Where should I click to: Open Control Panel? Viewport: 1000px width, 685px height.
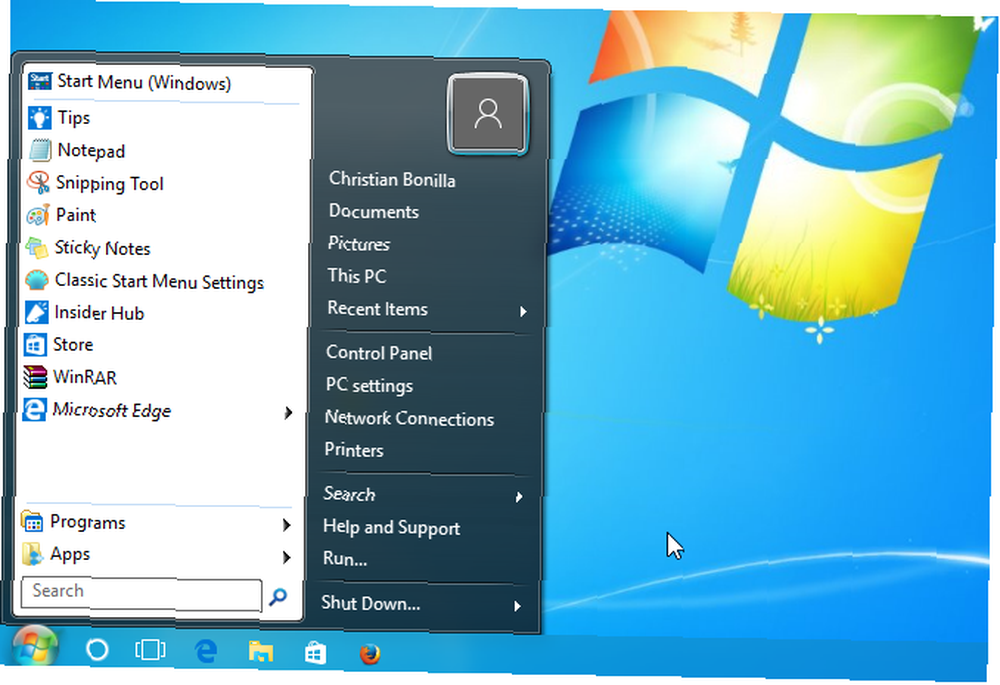coord(379,353)
